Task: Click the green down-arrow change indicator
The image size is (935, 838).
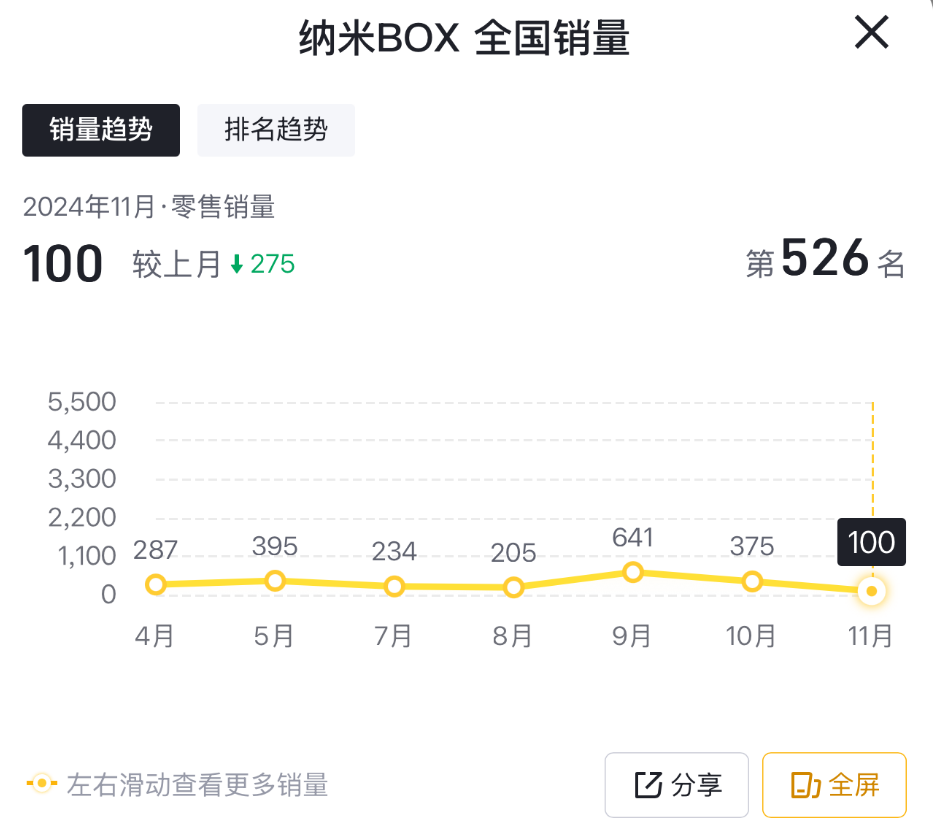Action: (237, 264)
